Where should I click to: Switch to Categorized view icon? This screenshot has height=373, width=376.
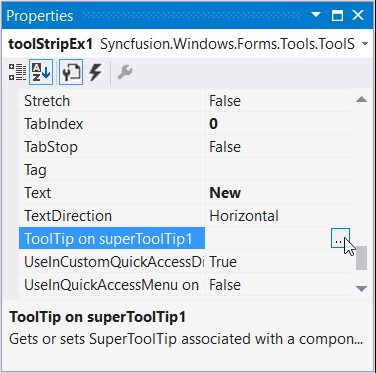point(17,72)
